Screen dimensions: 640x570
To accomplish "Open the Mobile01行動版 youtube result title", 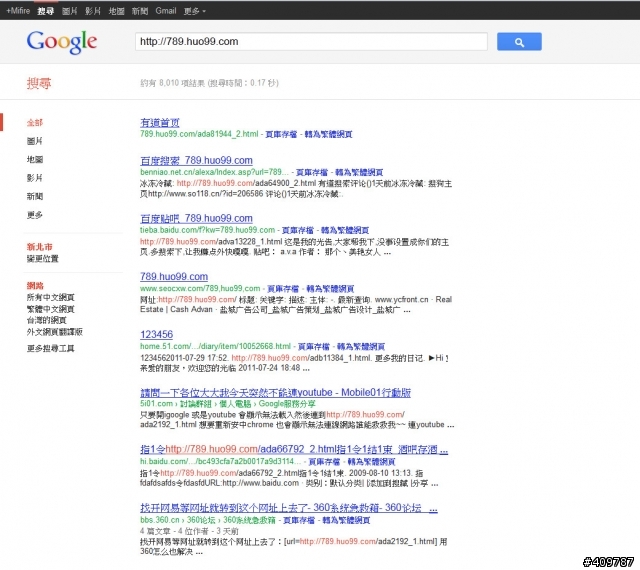I will 275,392.
